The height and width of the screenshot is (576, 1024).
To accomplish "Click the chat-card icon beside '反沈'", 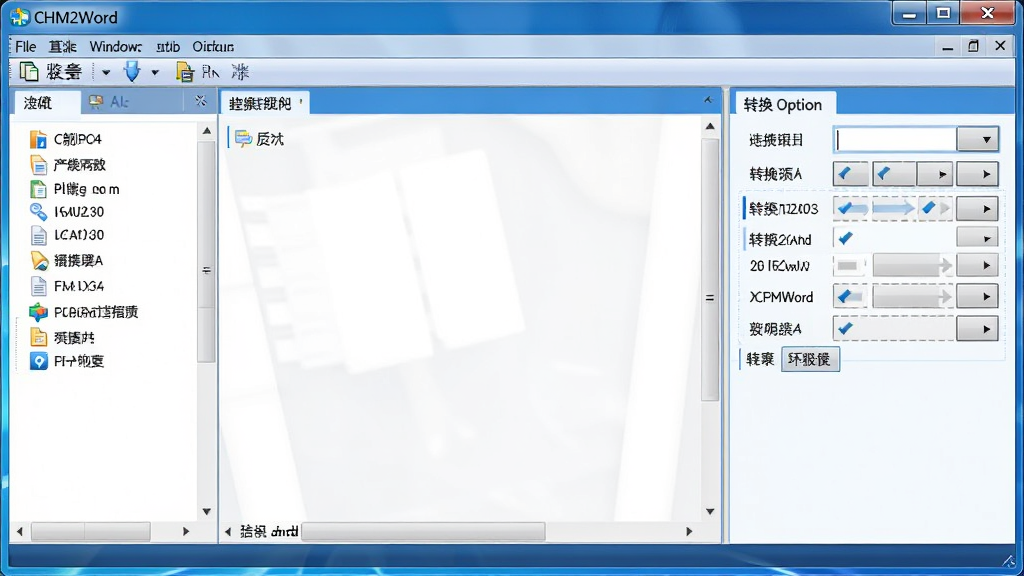I will point(244,138).
